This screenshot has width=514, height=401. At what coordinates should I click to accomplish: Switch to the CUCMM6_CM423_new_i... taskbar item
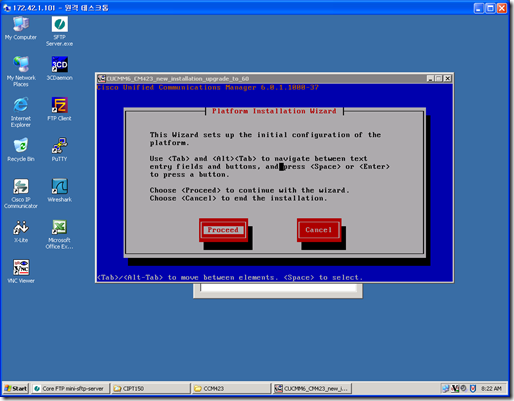click(x=312, y=388)
